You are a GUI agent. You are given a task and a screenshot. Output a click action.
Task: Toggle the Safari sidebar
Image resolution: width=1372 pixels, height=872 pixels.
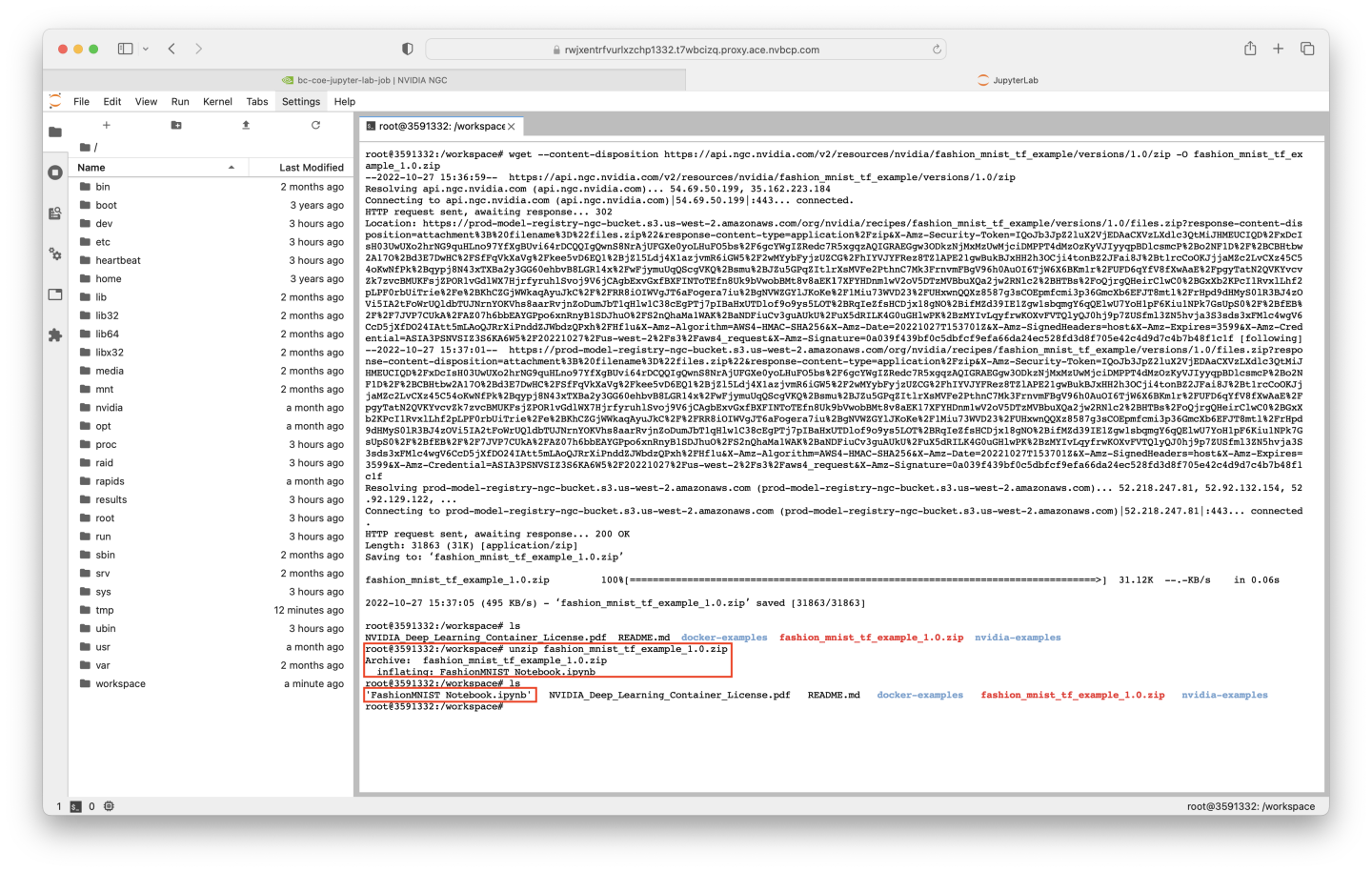pos(125,48)
